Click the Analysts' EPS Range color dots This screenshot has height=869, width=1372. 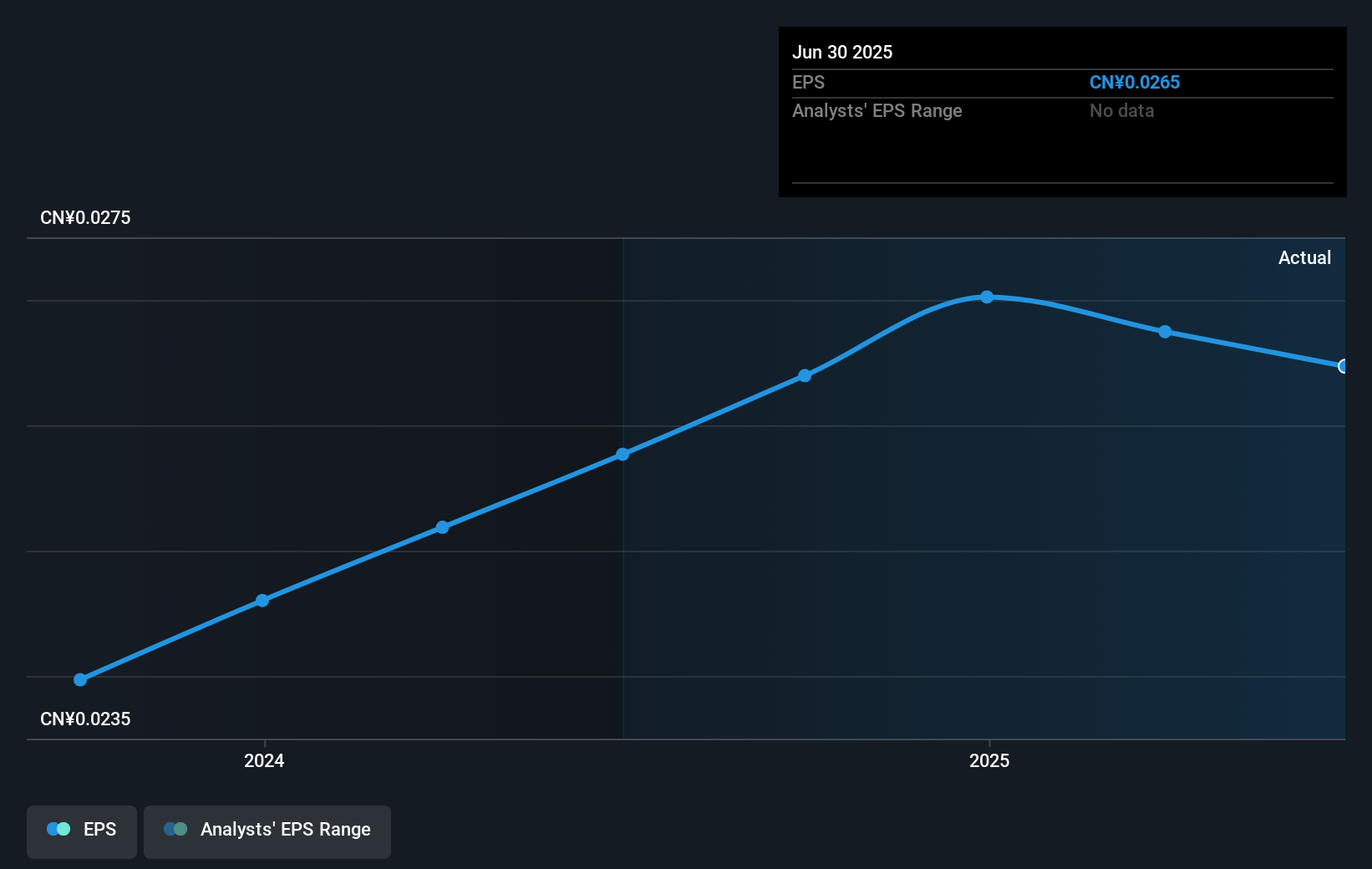(x=175, y=829)
